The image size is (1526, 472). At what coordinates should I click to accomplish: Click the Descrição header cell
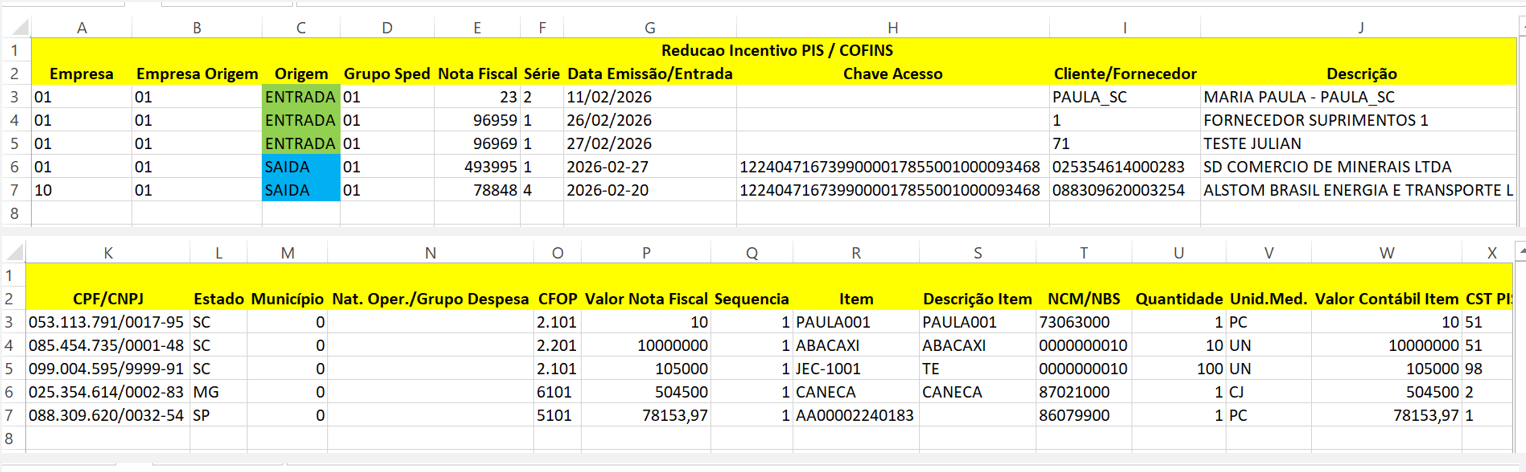coord(1361,74)
